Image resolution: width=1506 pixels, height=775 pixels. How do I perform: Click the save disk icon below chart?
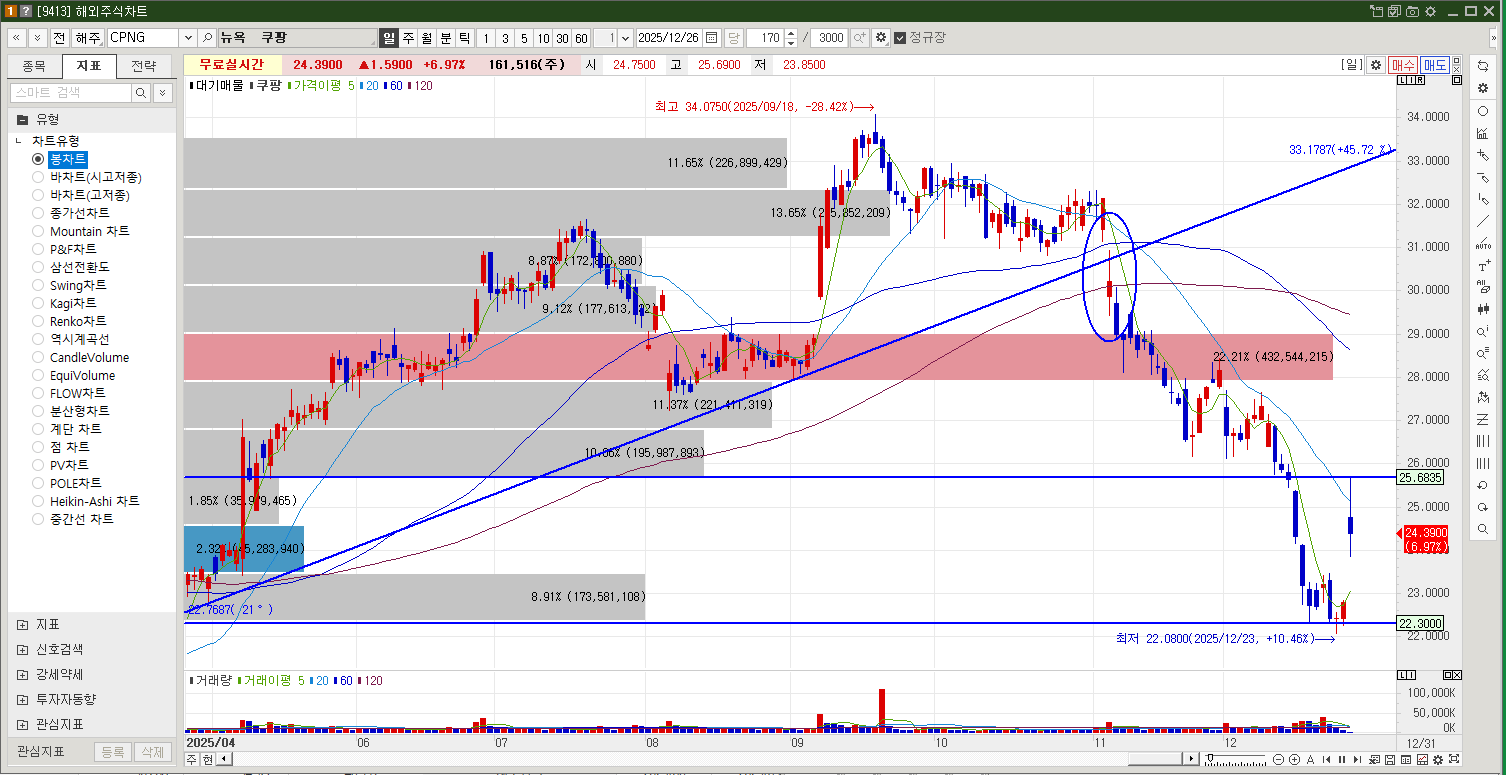1390,760
